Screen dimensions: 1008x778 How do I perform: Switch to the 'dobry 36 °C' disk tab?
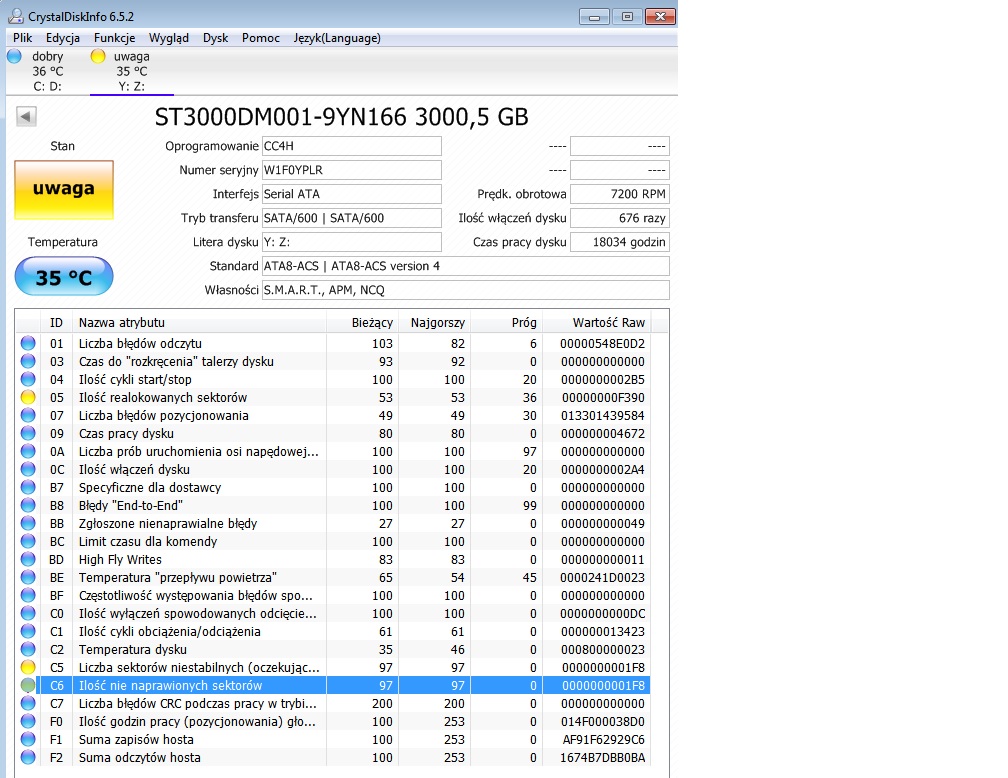[x=48, y=71]
